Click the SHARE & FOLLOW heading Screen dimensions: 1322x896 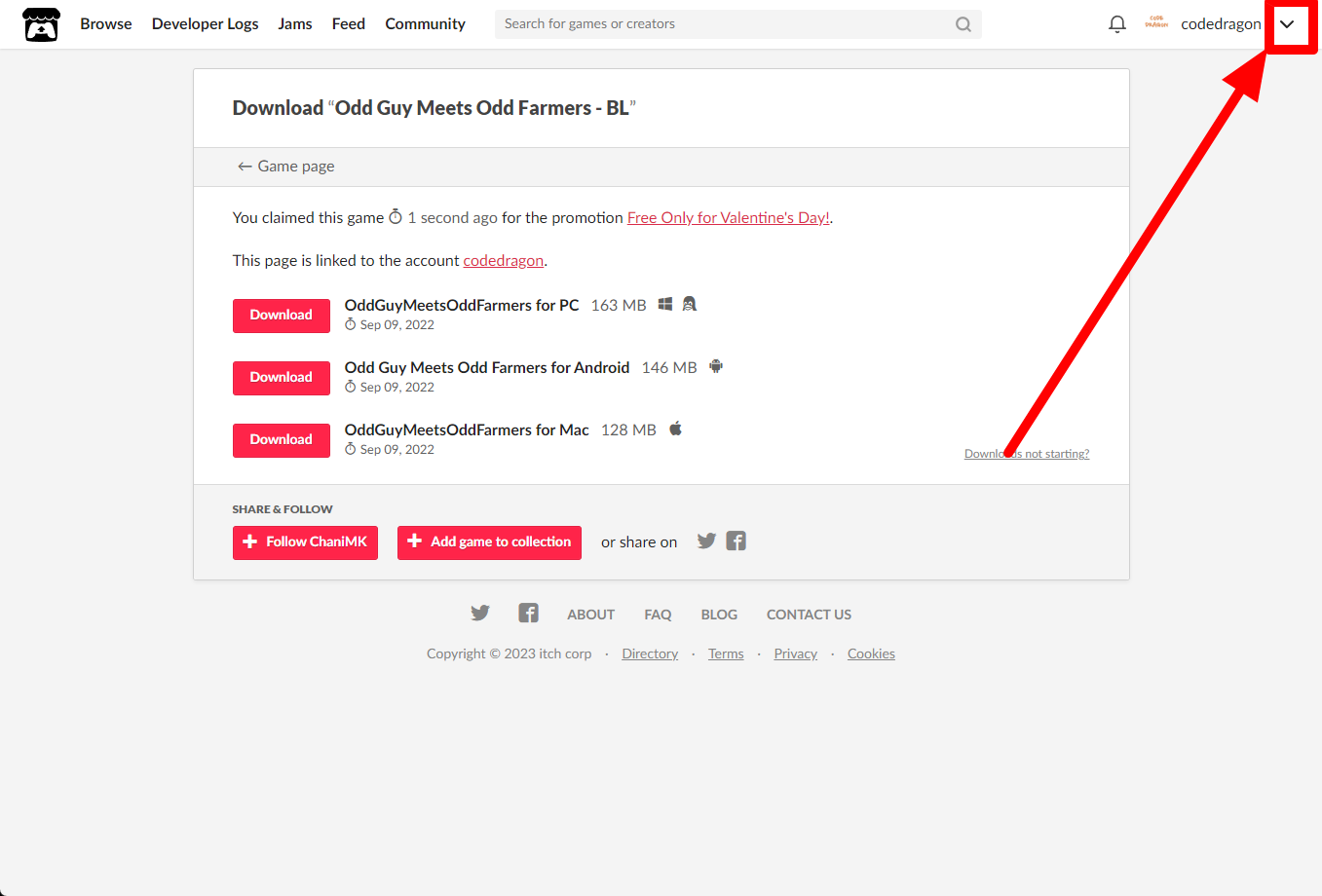283,509
